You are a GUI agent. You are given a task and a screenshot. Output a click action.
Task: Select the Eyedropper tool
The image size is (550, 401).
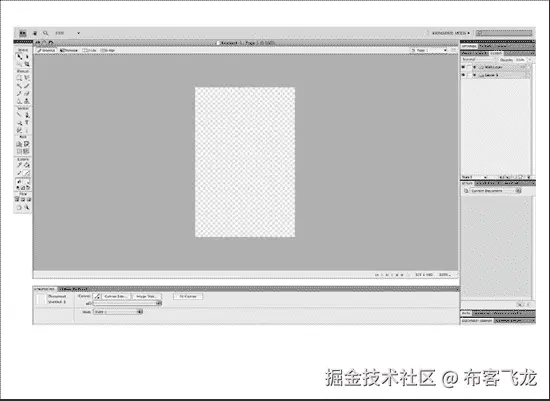pyautogui.click(x=19, y=164)
